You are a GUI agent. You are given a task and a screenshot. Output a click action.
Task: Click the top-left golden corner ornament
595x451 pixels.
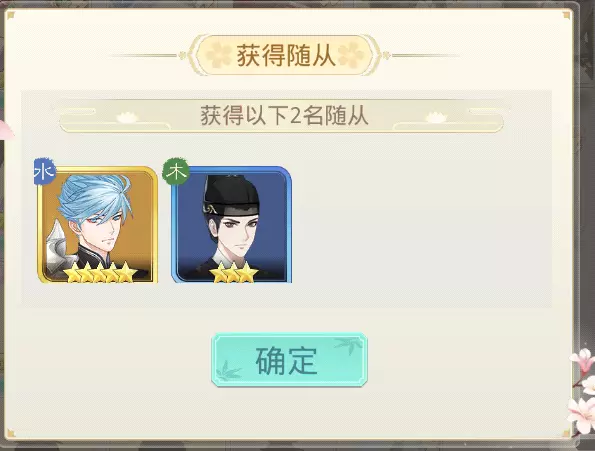click(11, 15)
